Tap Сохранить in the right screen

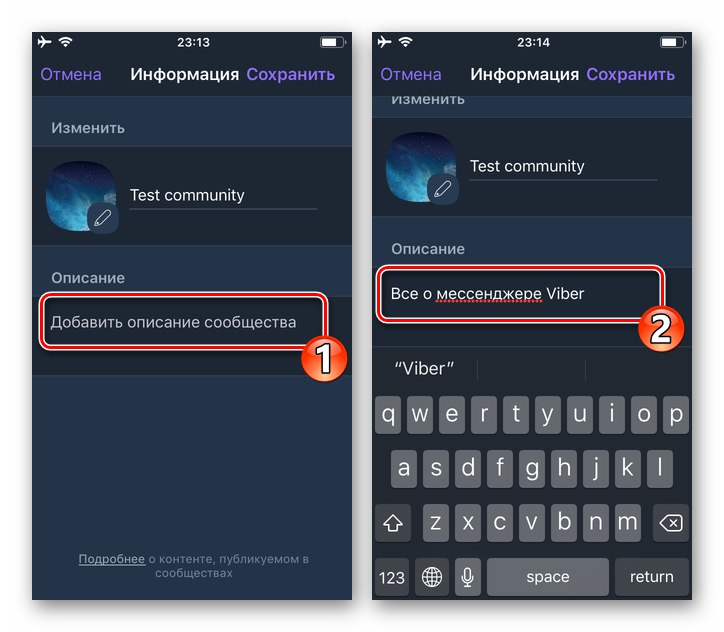pos(631,74)
